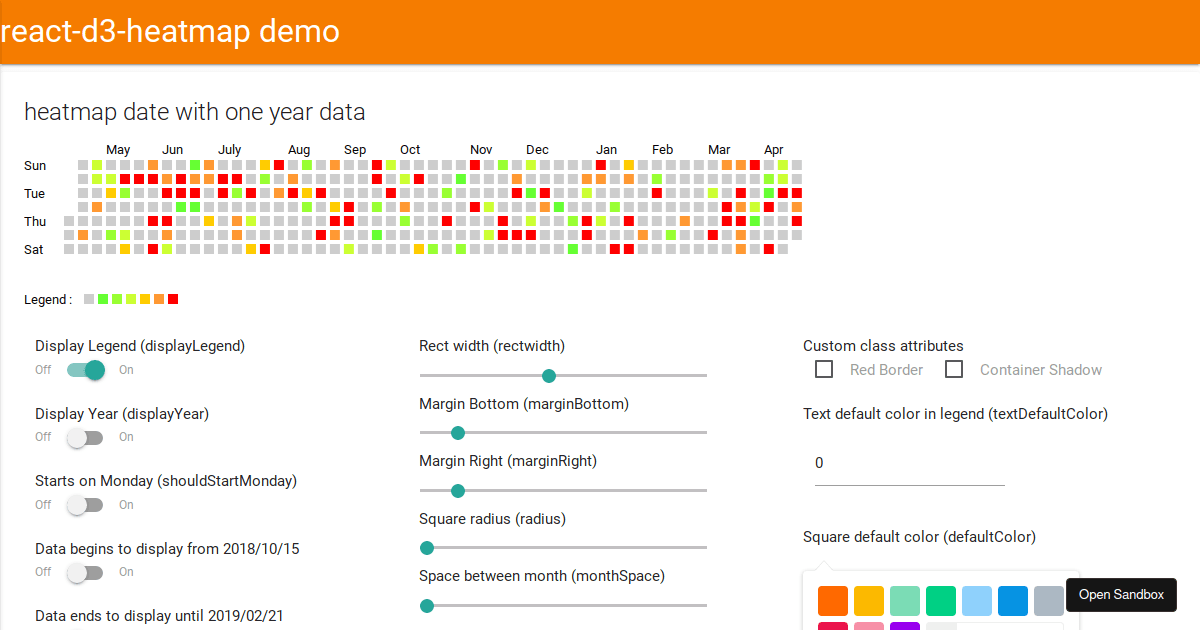Click the Open Sandbox button

[x=1121, y=594]
